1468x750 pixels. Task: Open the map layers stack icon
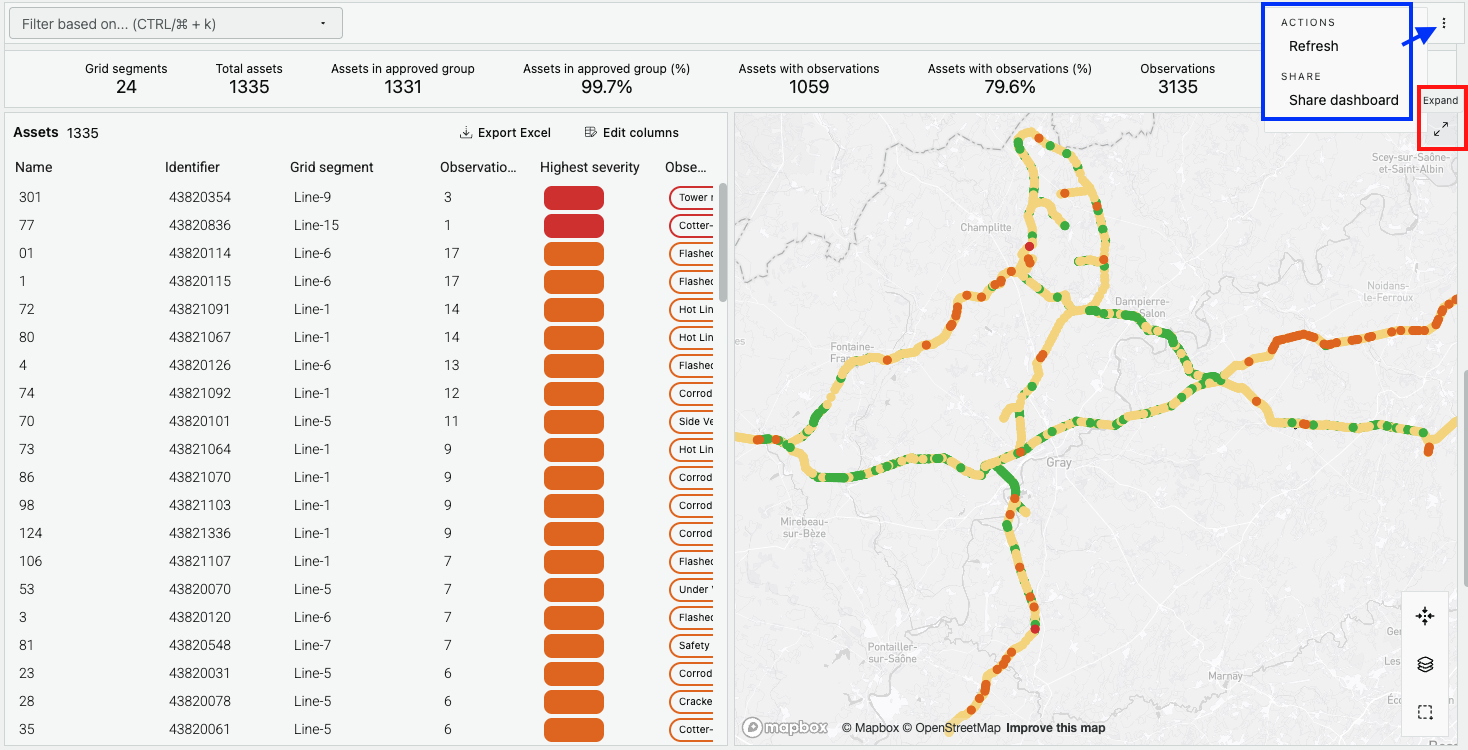1425,664
